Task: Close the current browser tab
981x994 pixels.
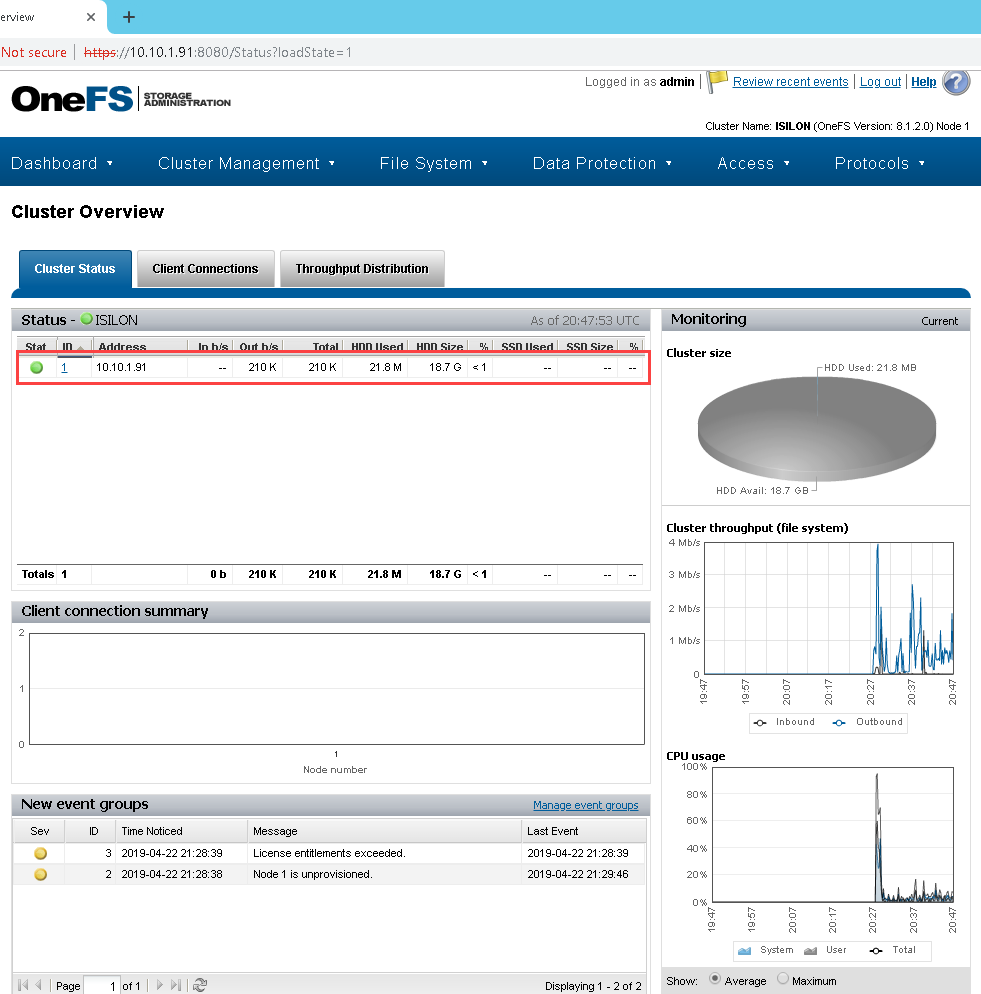Action: tap(91, 17)
